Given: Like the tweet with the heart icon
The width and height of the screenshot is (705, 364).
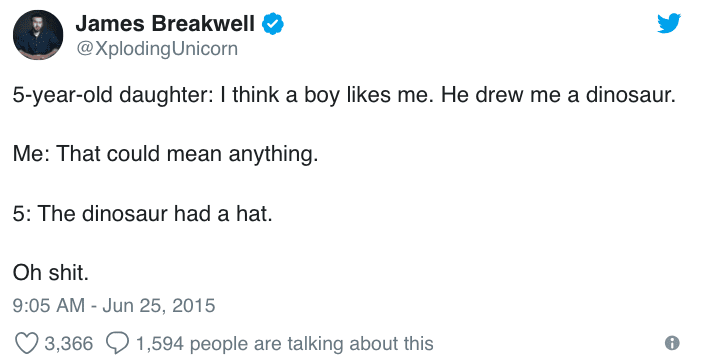Looking at the screenshot, I should tap(27, 344).
